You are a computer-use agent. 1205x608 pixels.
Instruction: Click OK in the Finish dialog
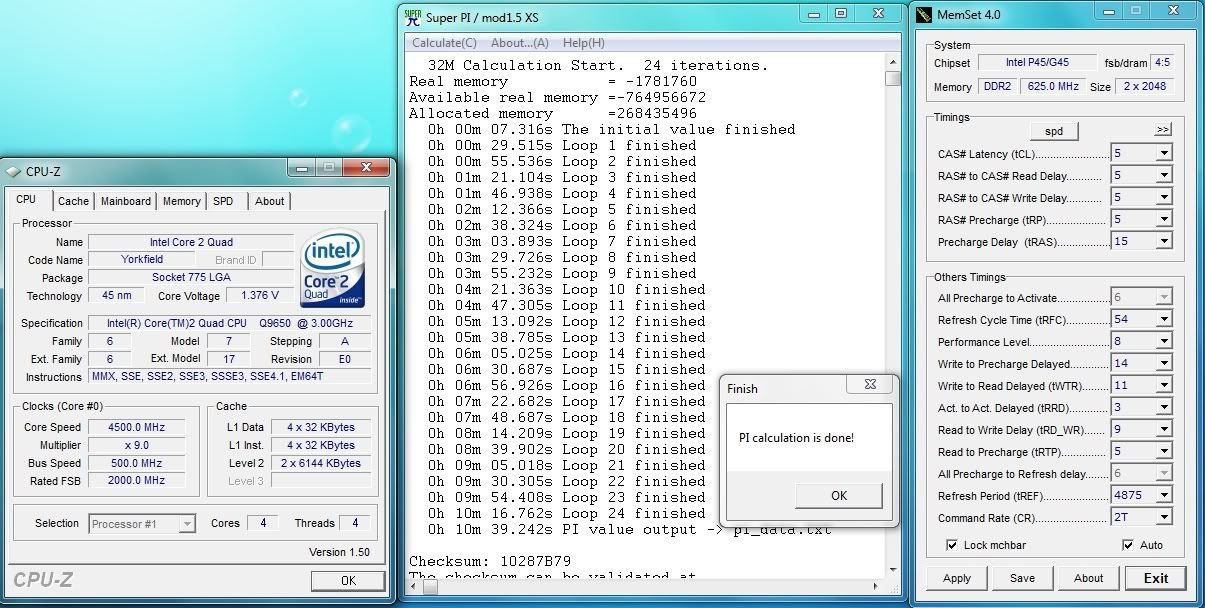(x=839, y=495)
